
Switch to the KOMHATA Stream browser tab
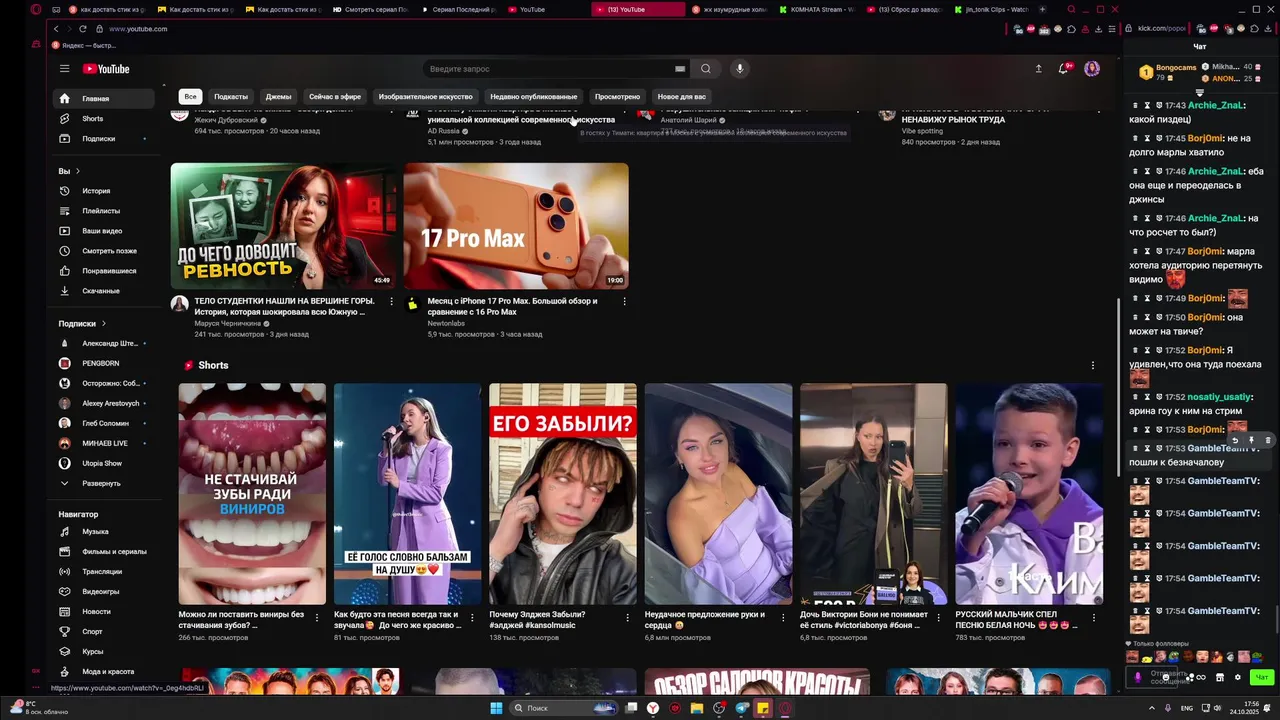click(x=815, y=10)
